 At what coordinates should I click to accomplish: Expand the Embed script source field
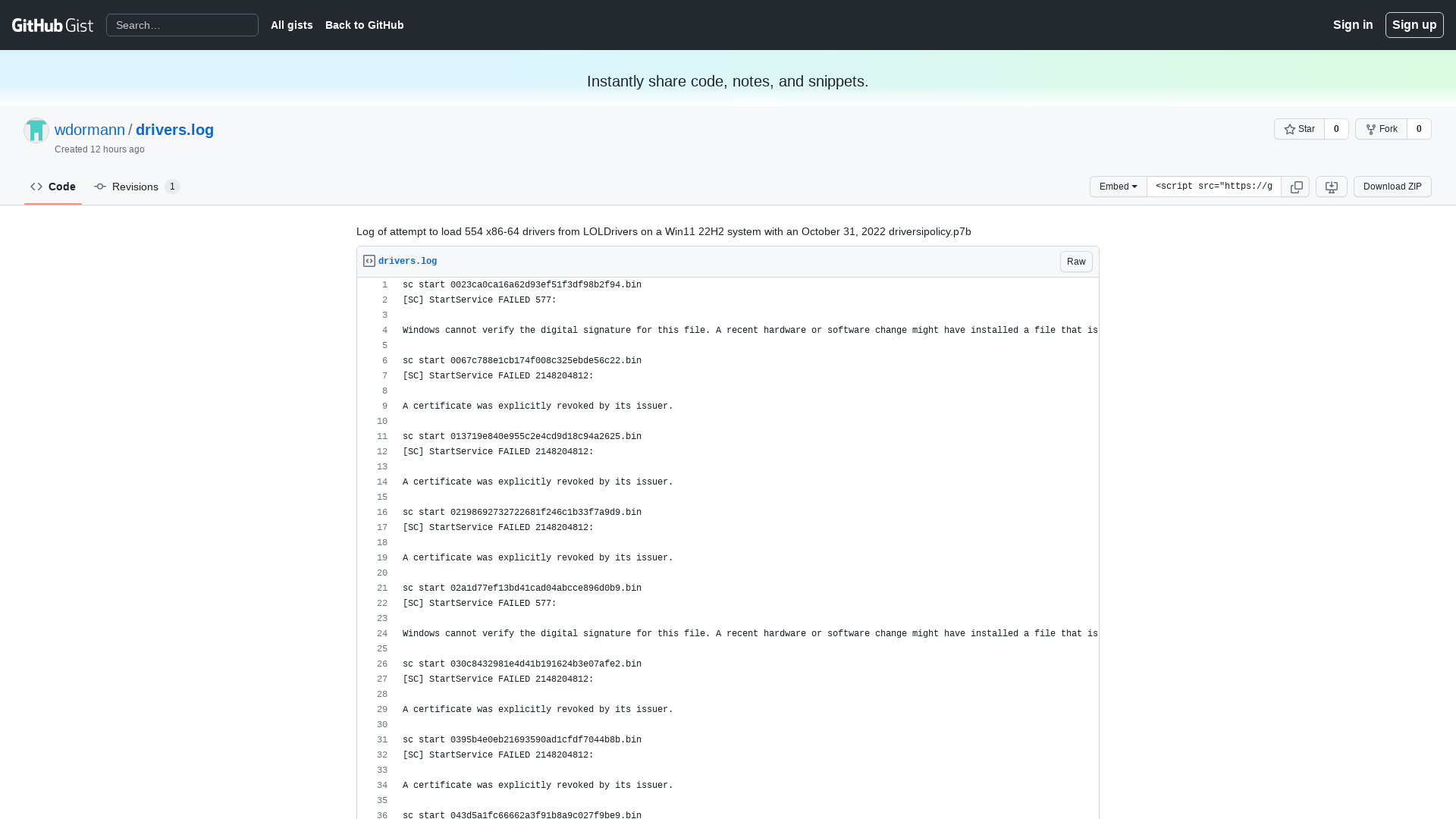click(1213, 186)
